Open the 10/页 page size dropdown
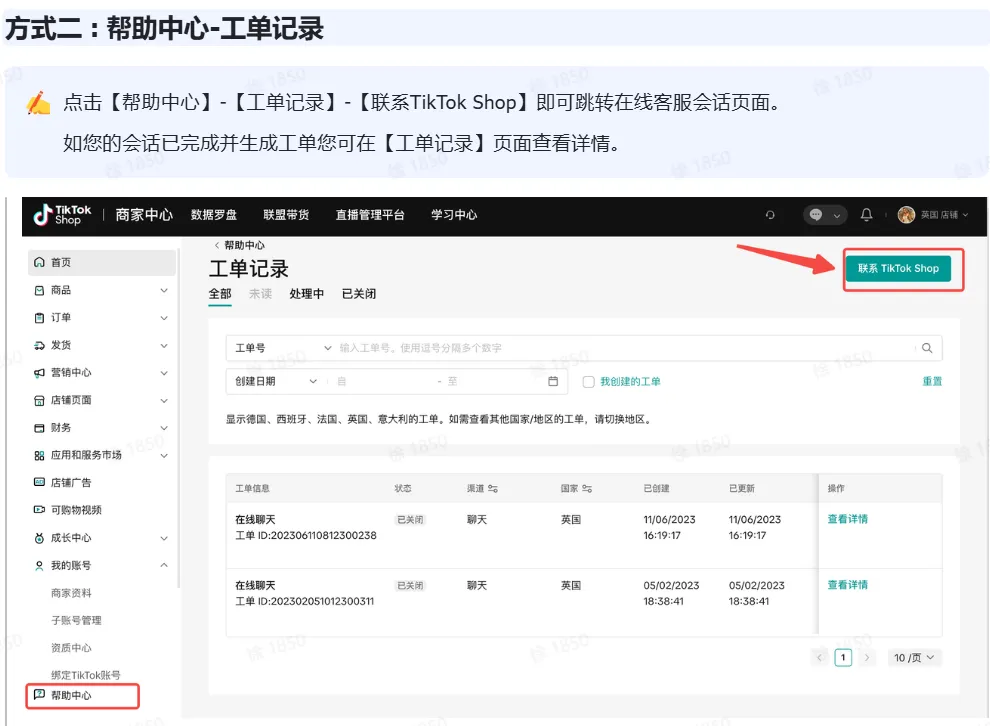Image resolution: width=990 pixels, height=726 pixels. pos(914,658)
